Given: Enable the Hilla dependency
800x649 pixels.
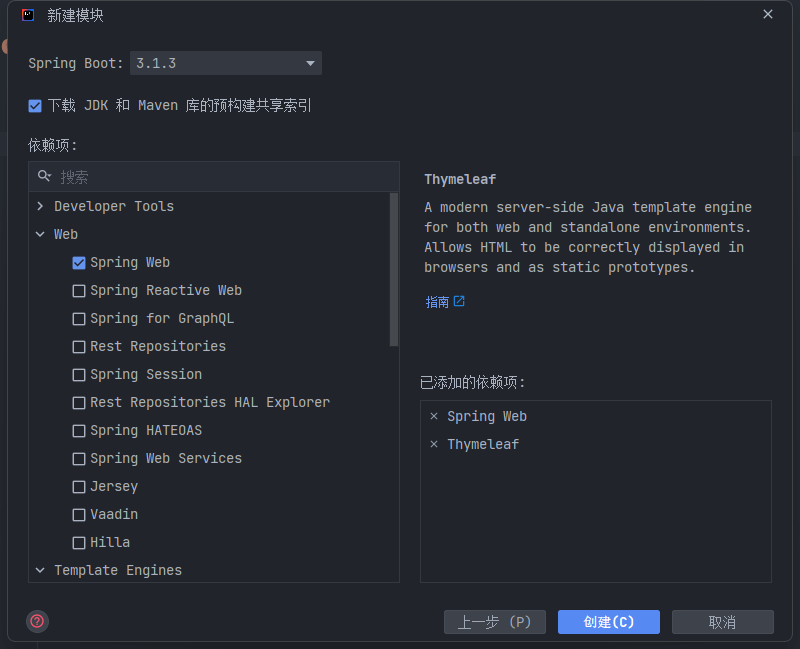Looking at the screenshot, I should [x=79, y=543].
